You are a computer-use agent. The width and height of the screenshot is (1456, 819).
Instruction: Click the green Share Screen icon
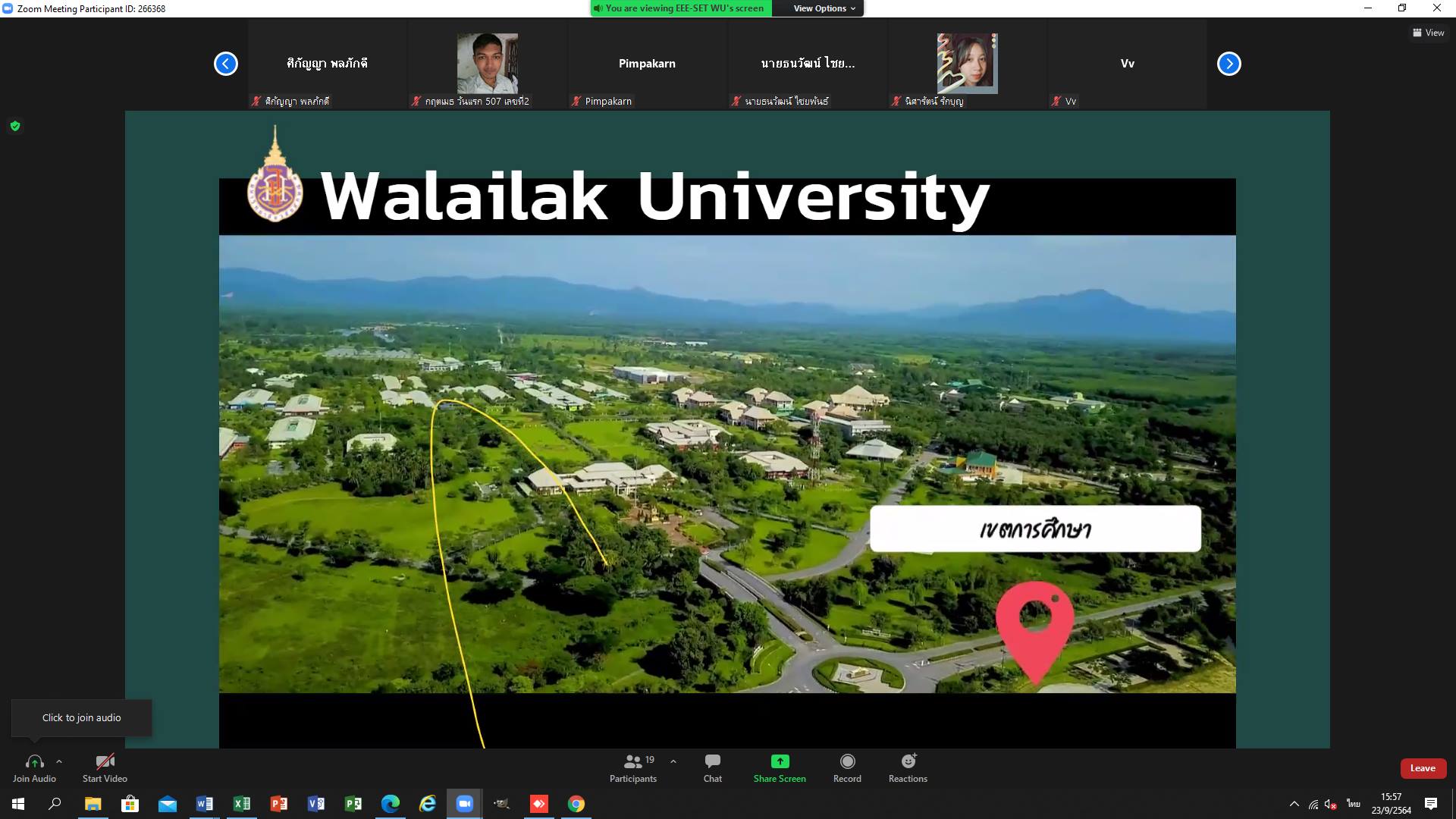780,761
